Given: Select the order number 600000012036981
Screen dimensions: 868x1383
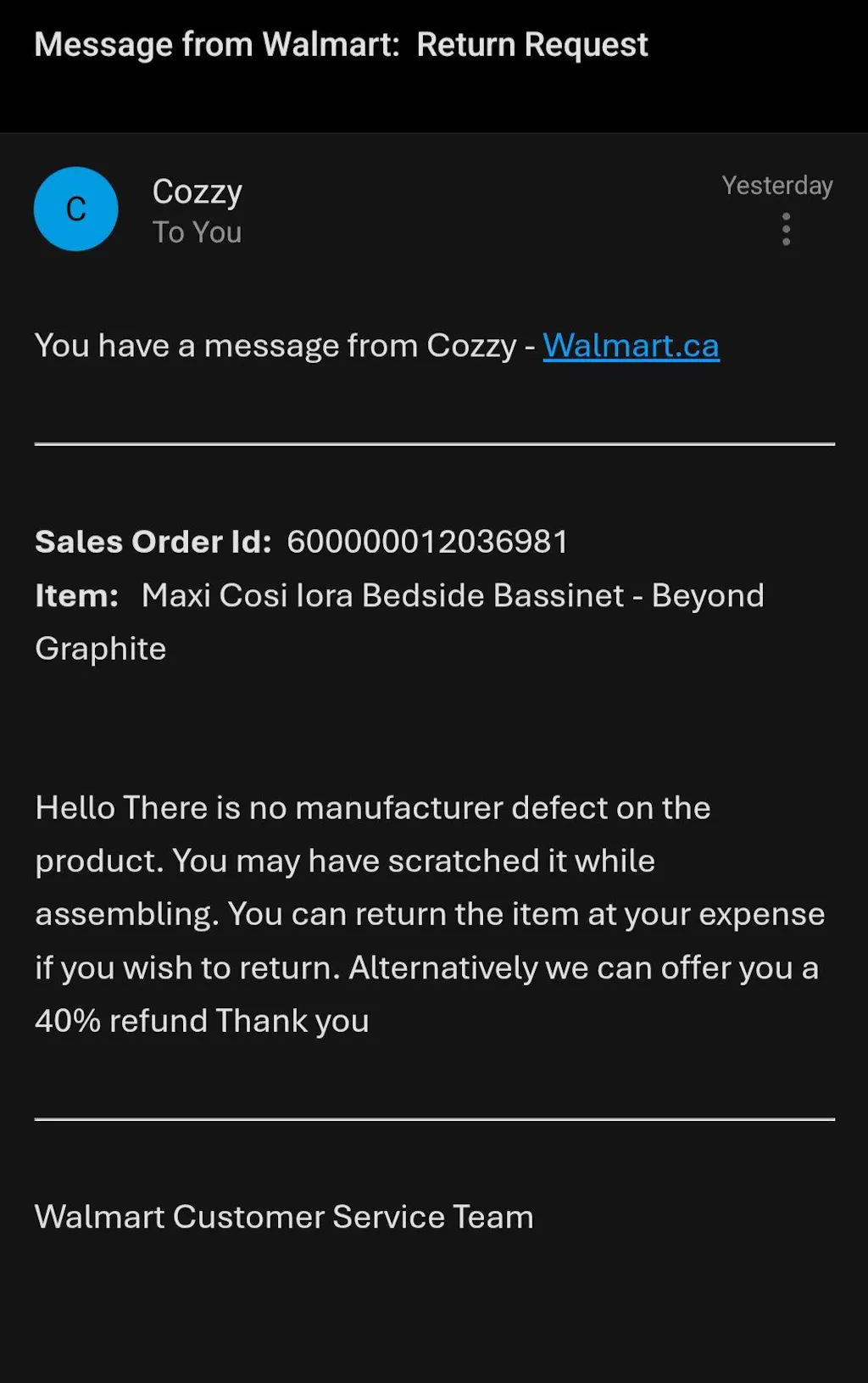Looking at the screenshot, I should [427, 542].
